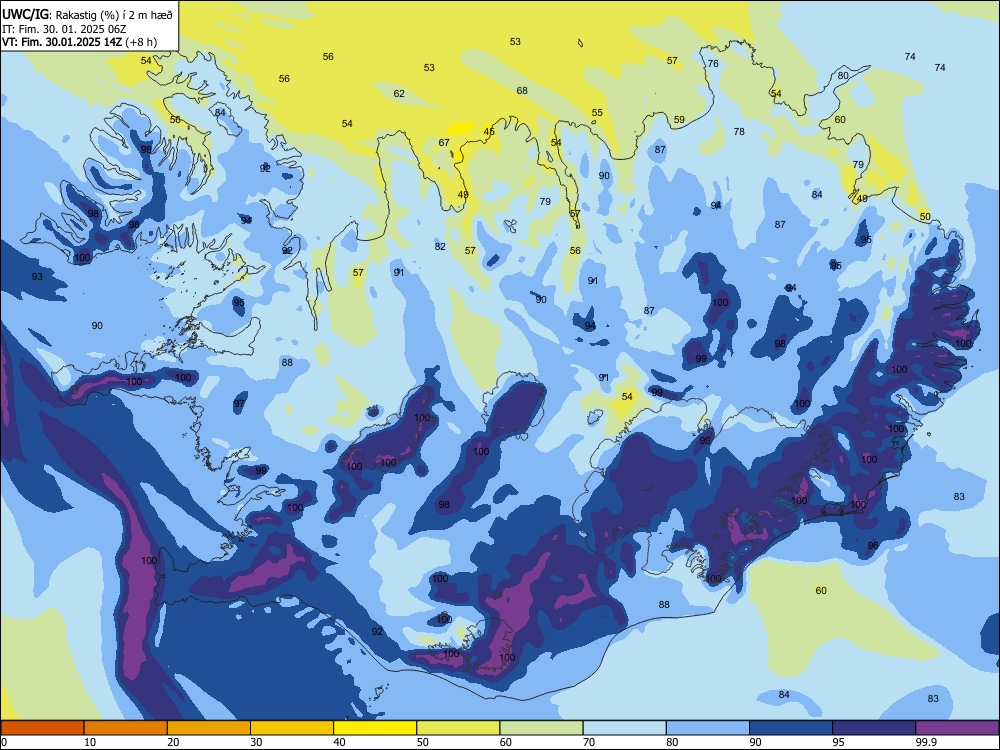Image resolution: width=1000 pixels, height=750 pixels.
Task: Click the light blue 80–90 legend swatch
Action: (708, 728)
